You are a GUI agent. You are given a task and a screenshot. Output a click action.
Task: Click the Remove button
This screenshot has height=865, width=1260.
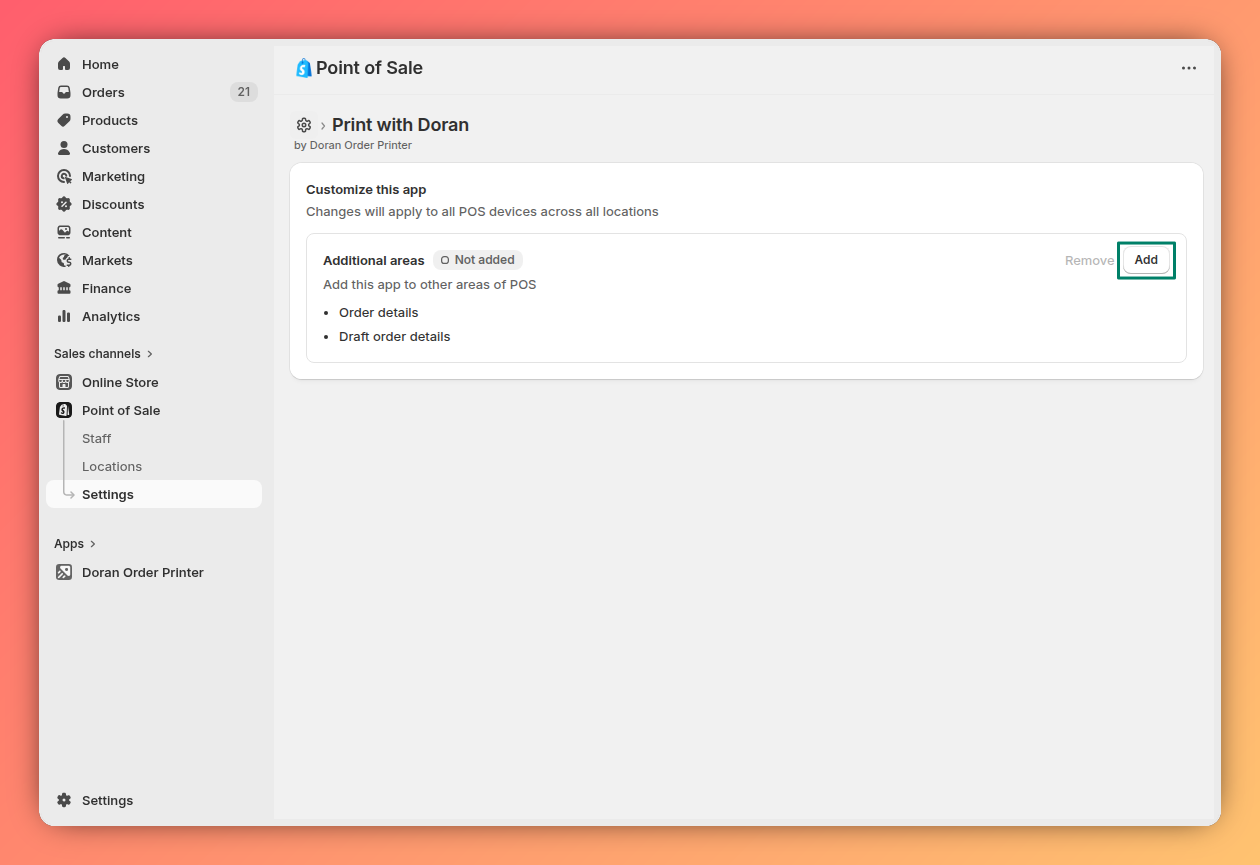click(1089, 260)
